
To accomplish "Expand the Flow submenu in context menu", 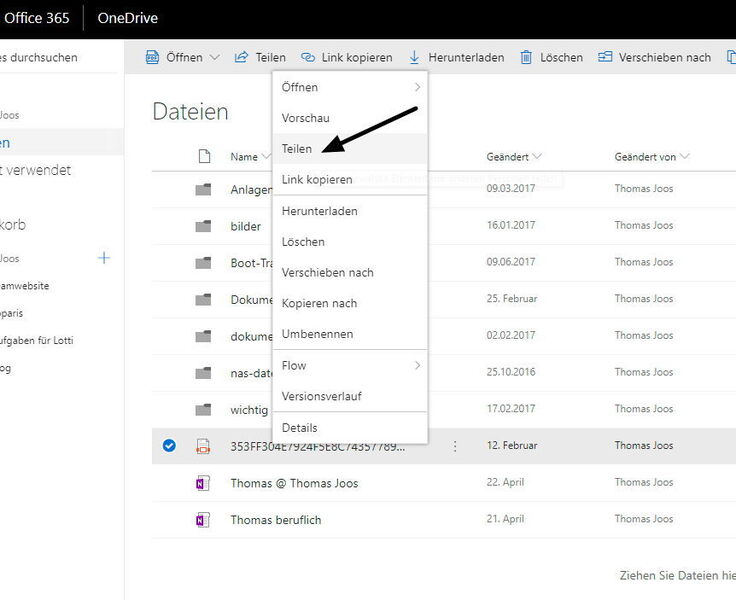I will click(417, 366).
